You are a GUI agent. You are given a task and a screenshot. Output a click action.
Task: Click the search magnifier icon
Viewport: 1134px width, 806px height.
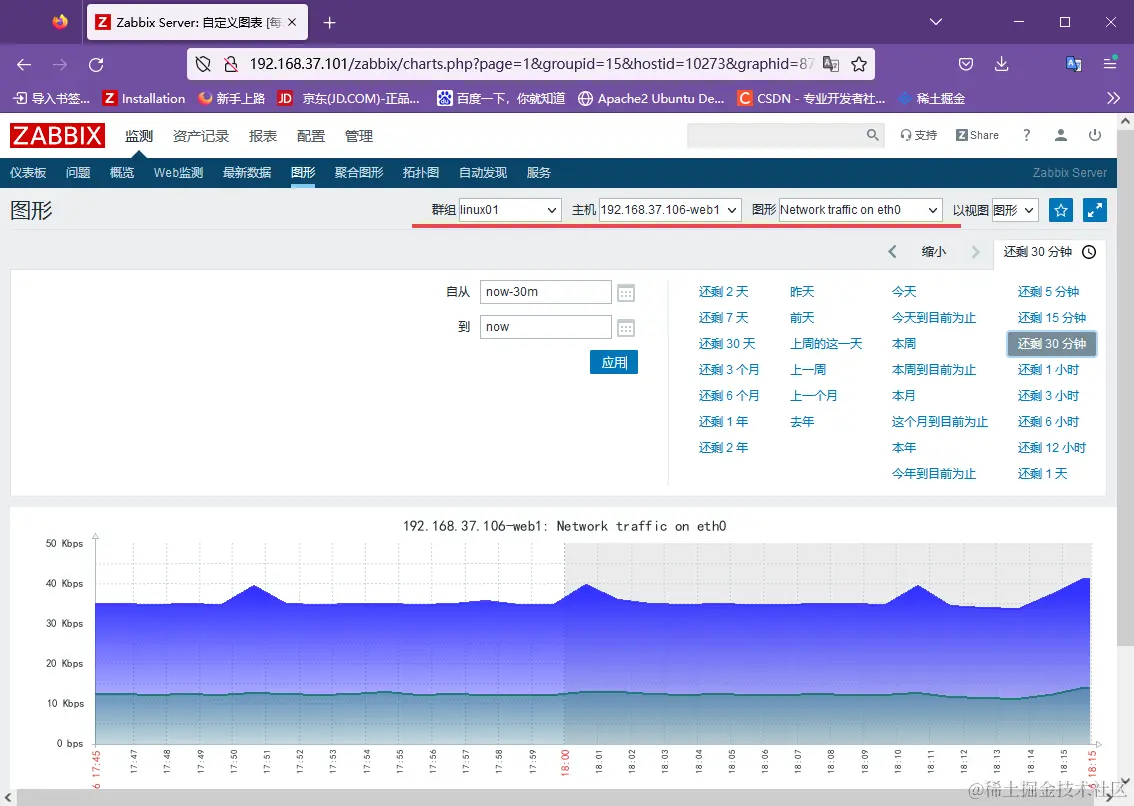click(x=873, y=135)
